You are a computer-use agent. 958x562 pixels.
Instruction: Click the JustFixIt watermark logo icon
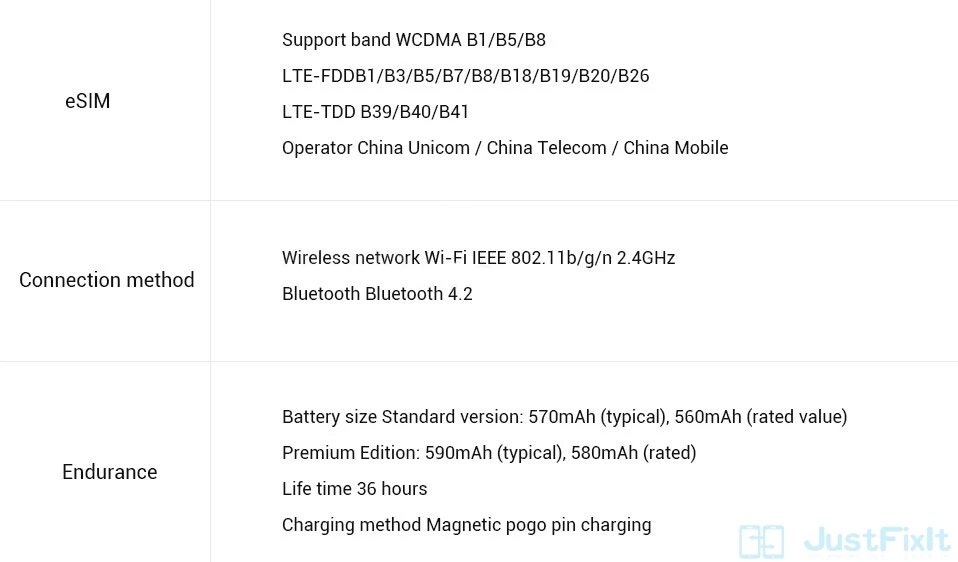tap(761, 541)
